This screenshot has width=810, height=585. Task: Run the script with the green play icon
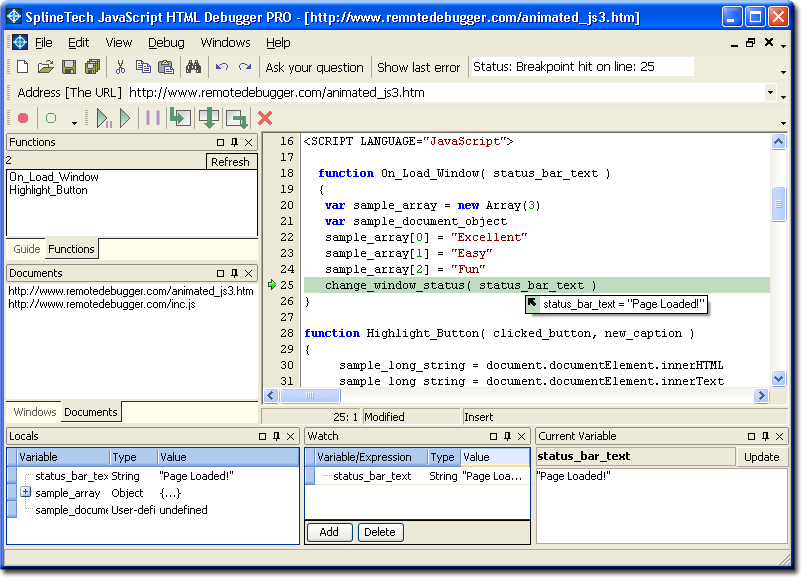[x=125, y=118]
